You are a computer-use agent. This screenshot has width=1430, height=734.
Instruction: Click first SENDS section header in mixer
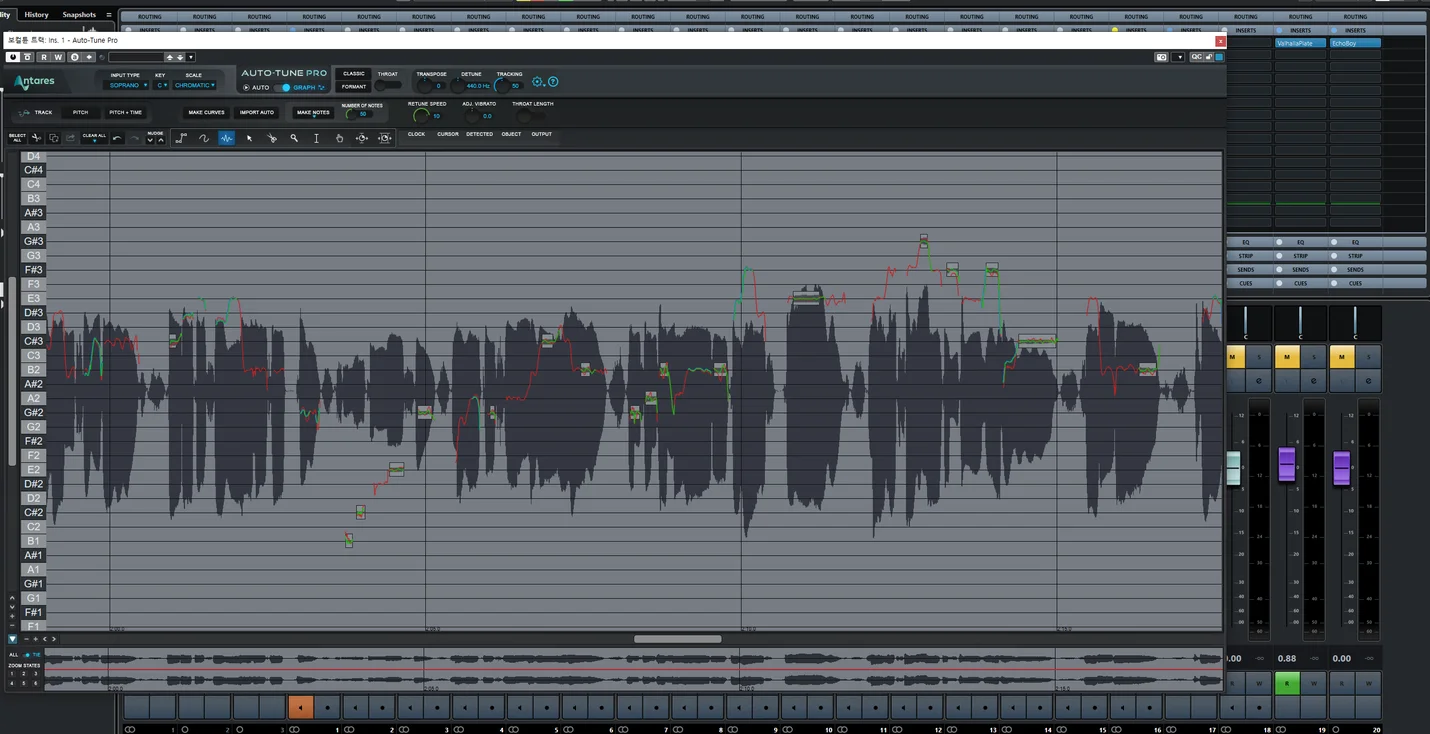coord(1246,270)
